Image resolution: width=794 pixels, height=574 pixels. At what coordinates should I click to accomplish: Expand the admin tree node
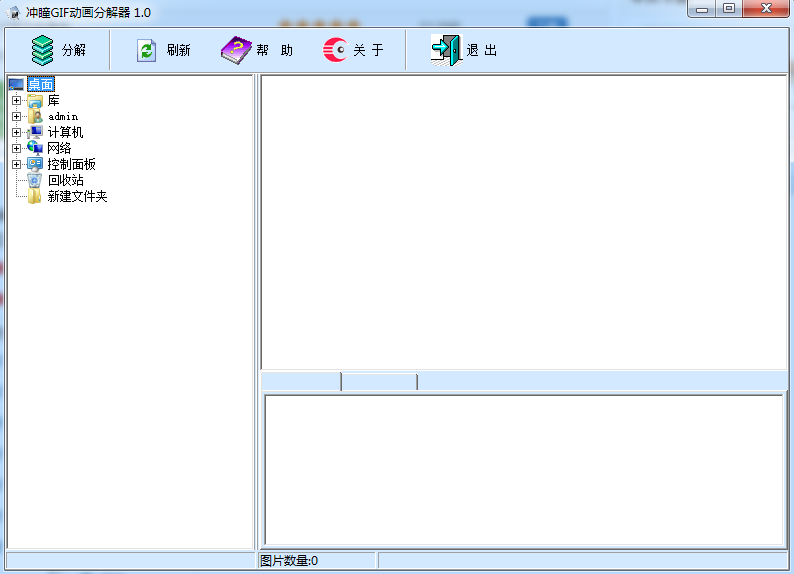[x=16, y=116]
